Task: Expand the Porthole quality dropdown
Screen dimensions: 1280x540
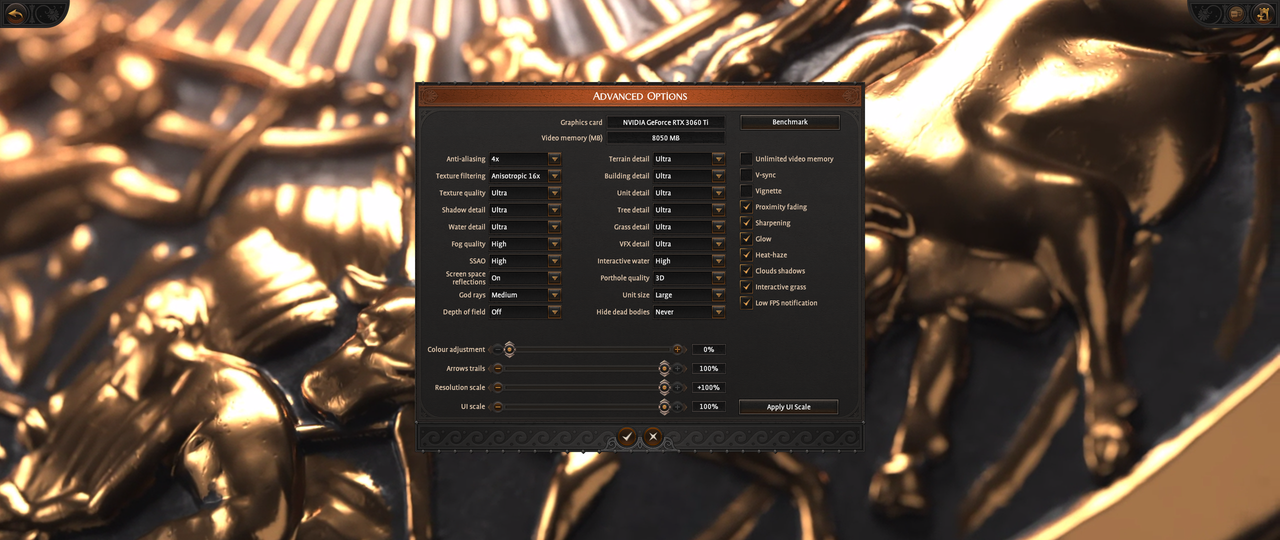Action: 689,278
